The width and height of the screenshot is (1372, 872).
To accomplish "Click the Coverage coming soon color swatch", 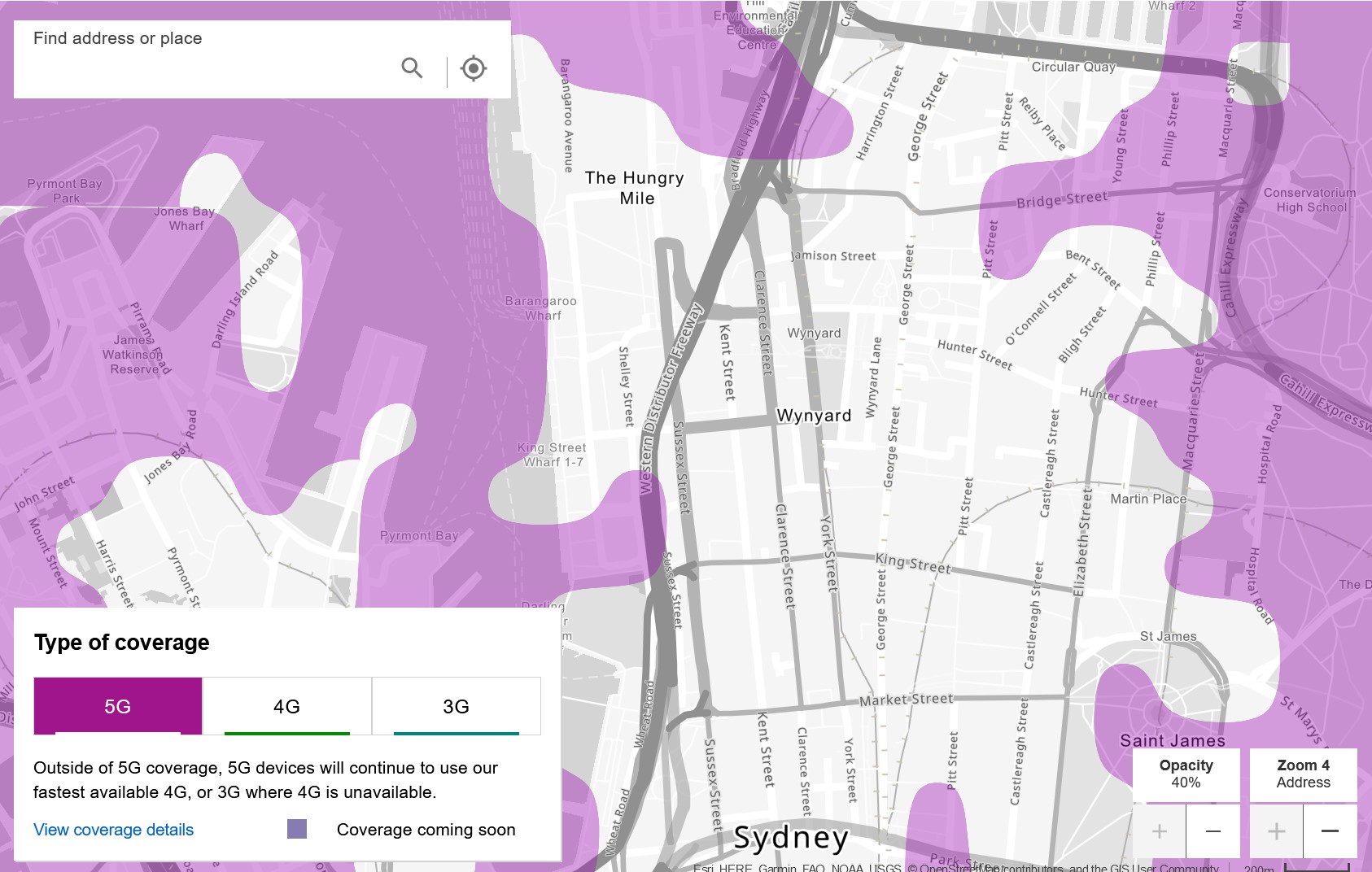I will coord(297,829).
